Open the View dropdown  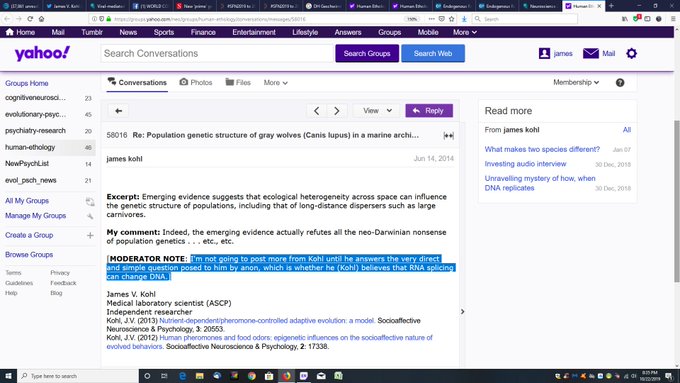coord(377,111)
